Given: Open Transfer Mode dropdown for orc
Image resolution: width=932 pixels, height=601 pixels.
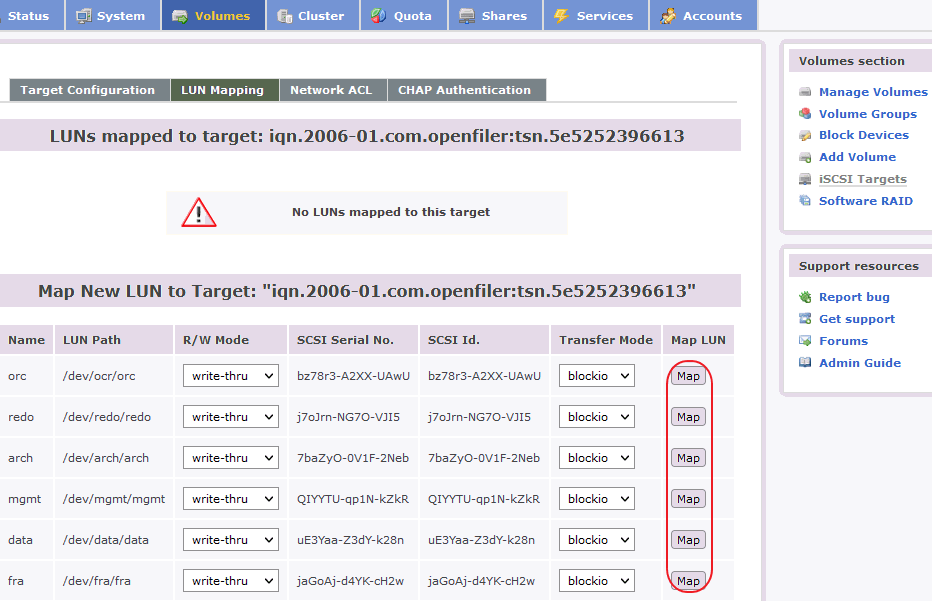Looking at the screenshot, I should [x=597, y=376].
